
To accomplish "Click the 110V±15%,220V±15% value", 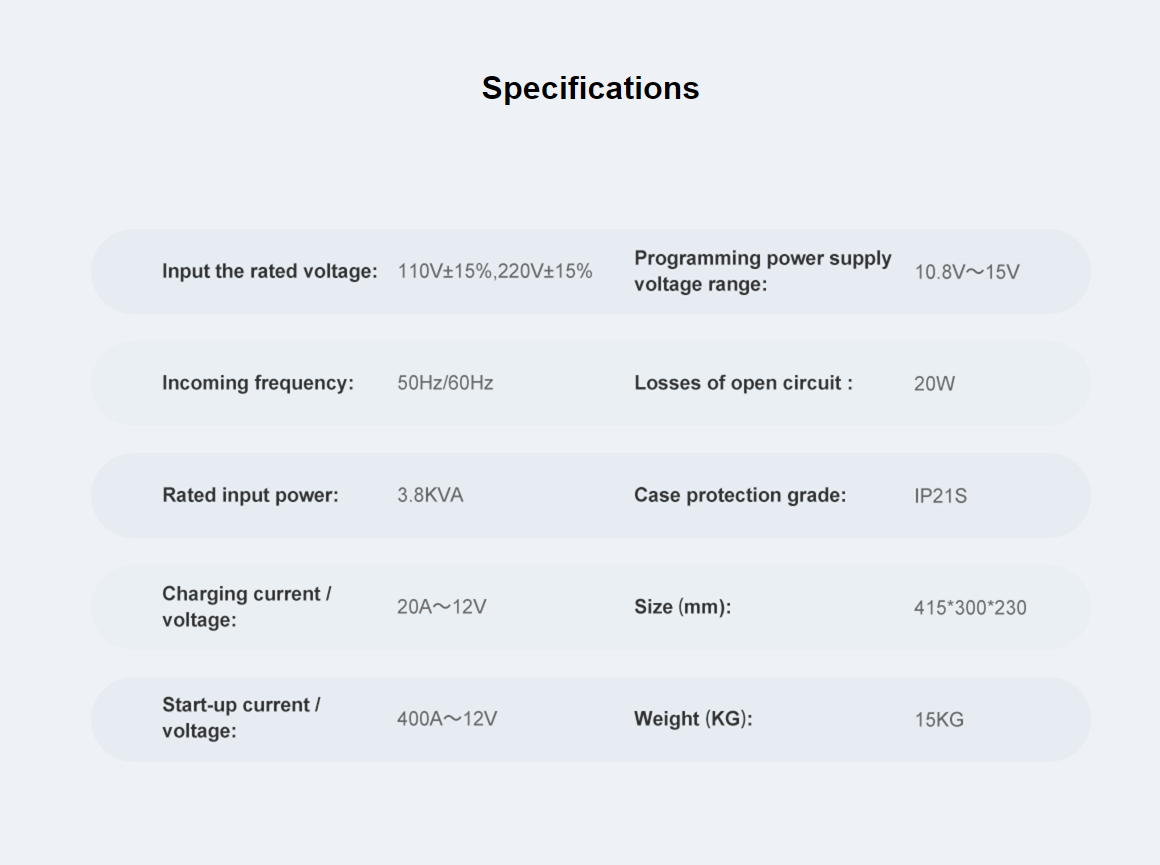I will 495,272.
